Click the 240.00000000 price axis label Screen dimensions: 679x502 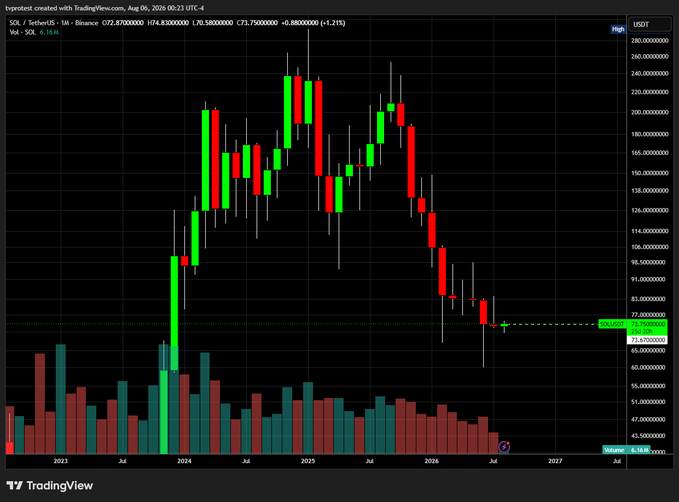point(650,74)
